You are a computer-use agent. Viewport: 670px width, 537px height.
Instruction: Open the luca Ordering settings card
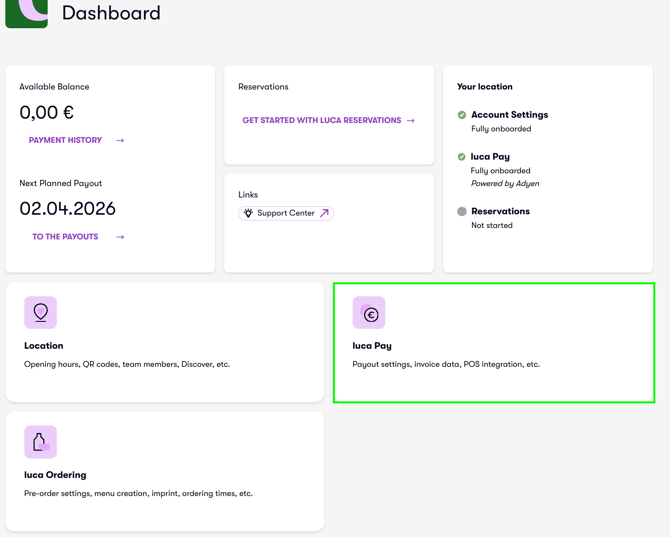tap(164, 471)
